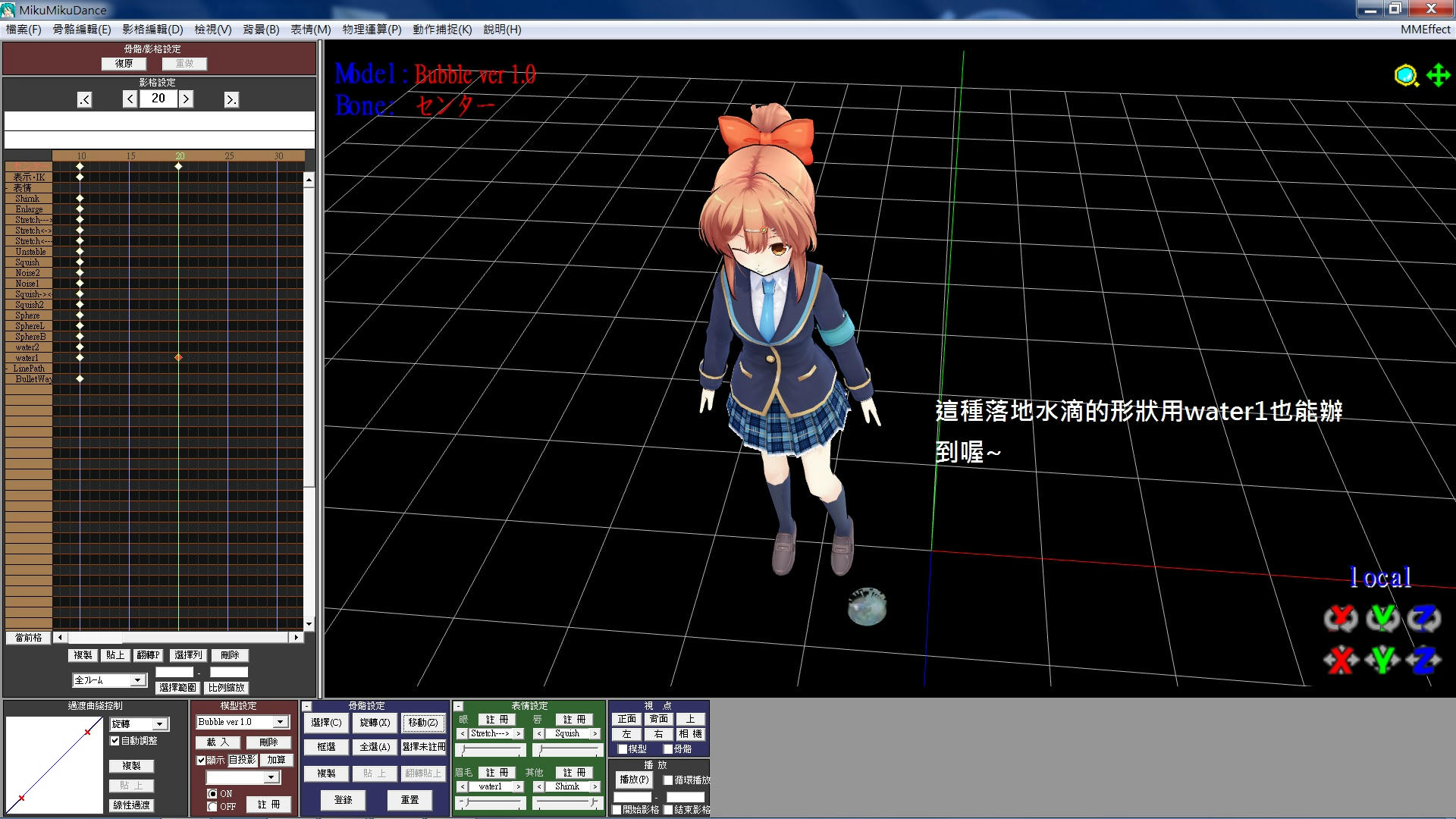Step forward one frame '>' button
Image resolution: width=1456 pixels, height=819 pixels.
pyautogui.click(x=186, y=99)
